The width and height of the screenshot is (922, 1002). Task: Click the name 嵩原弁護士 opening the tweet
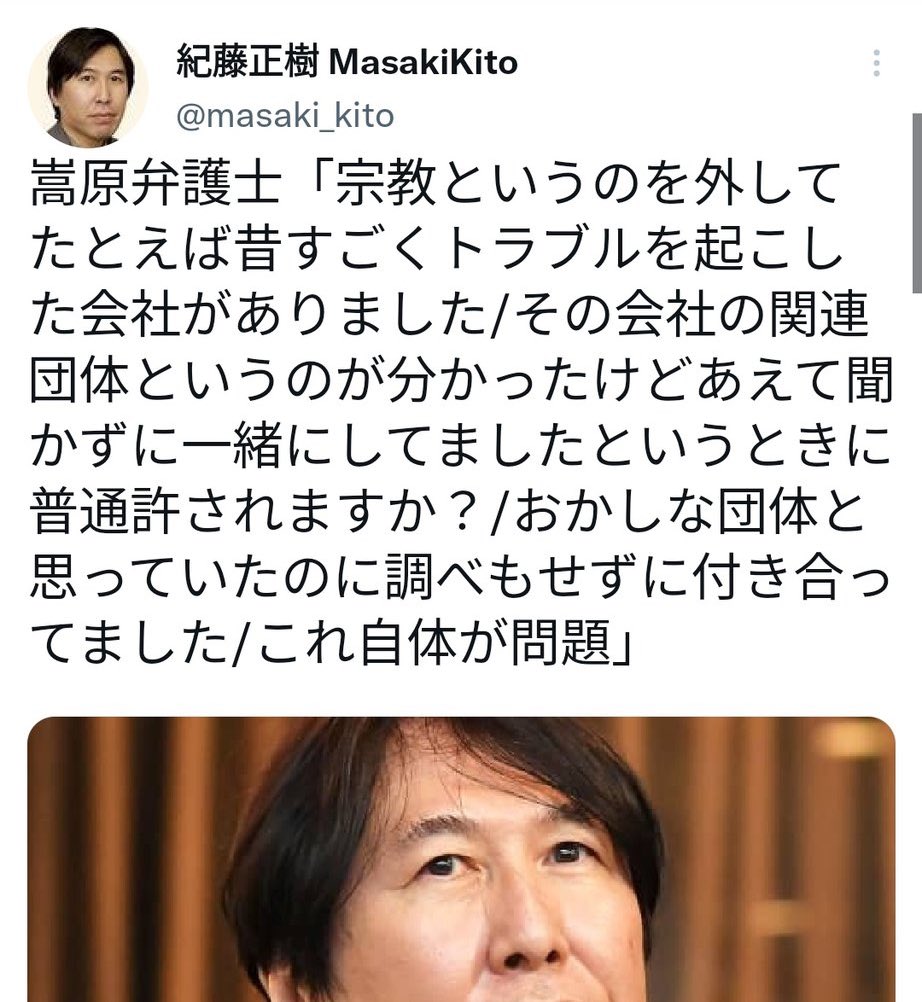pyautogui.click(x=157, y=182)
